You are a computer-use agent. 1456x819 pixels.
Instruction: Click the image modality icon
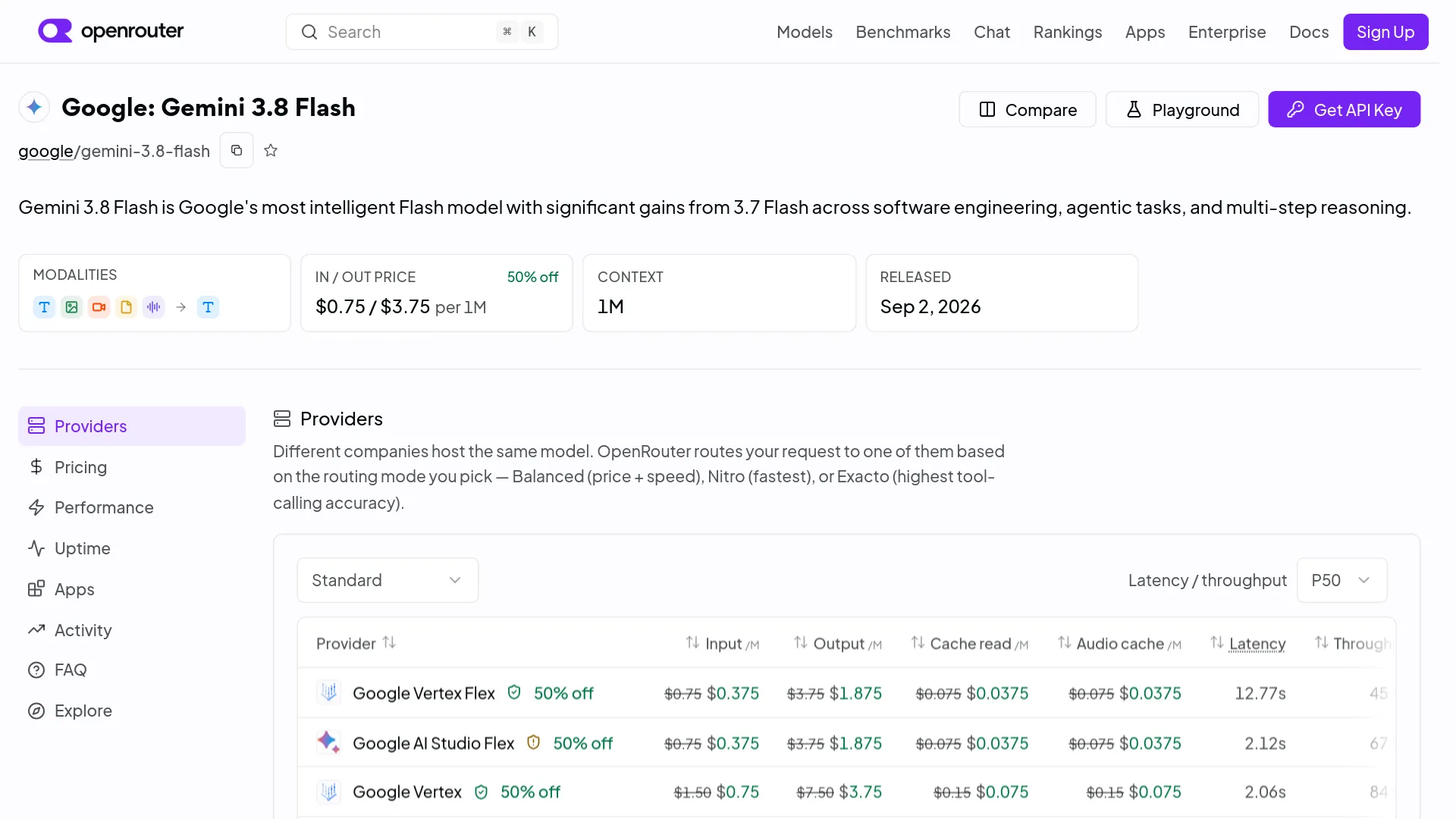tap(71, 307)
